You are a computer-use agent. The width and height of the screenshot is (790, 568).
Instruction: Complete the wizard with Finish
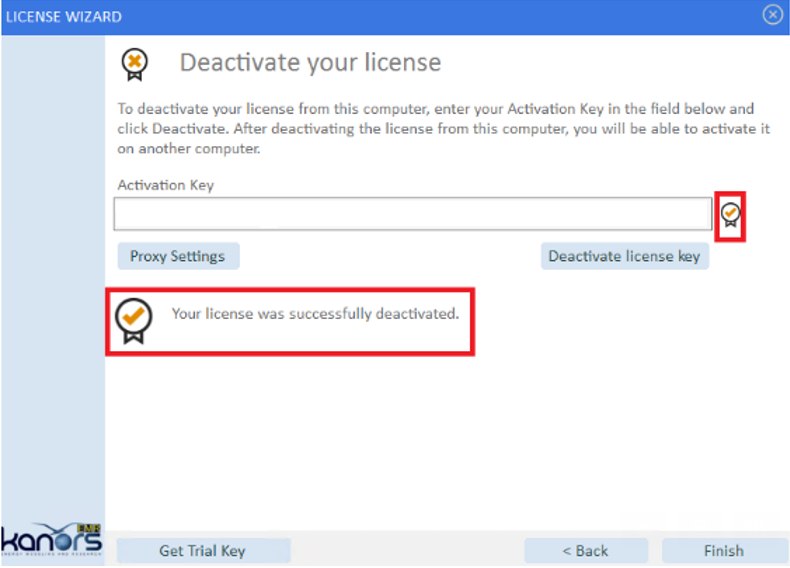(724, 550)
